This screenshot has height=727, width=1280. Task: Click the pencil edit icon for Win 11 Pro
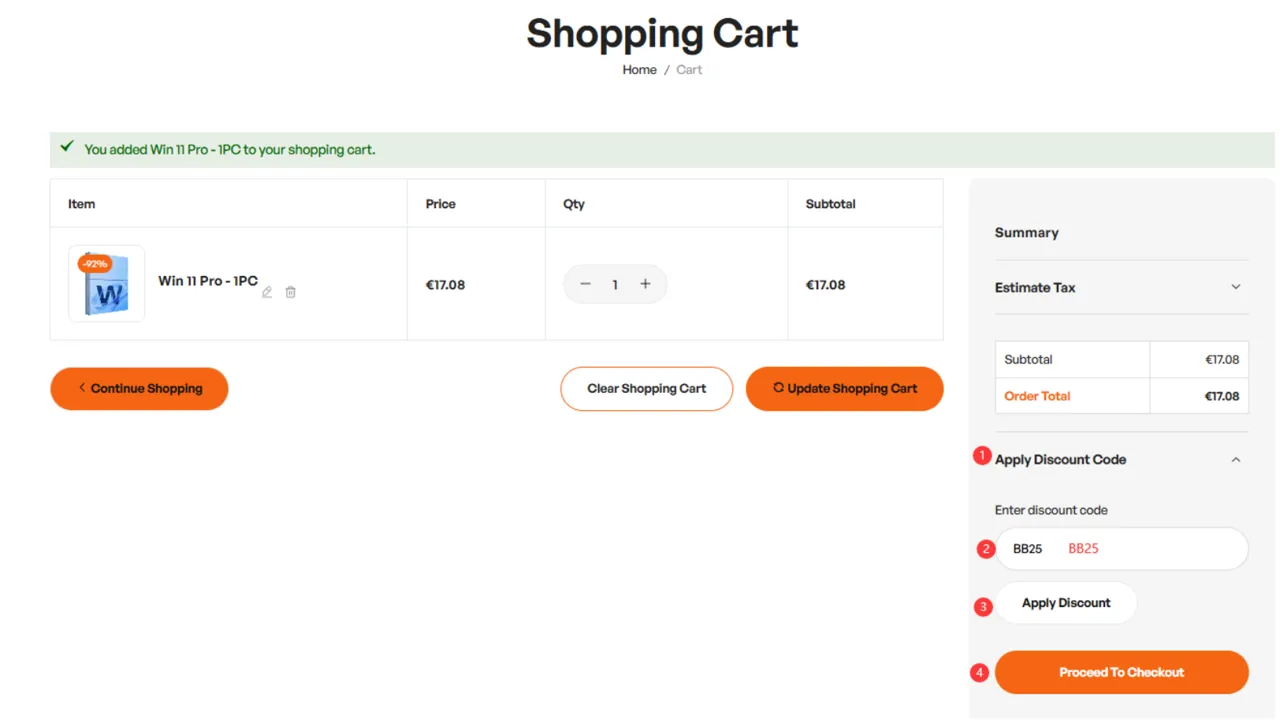click(x=267, y=292)
